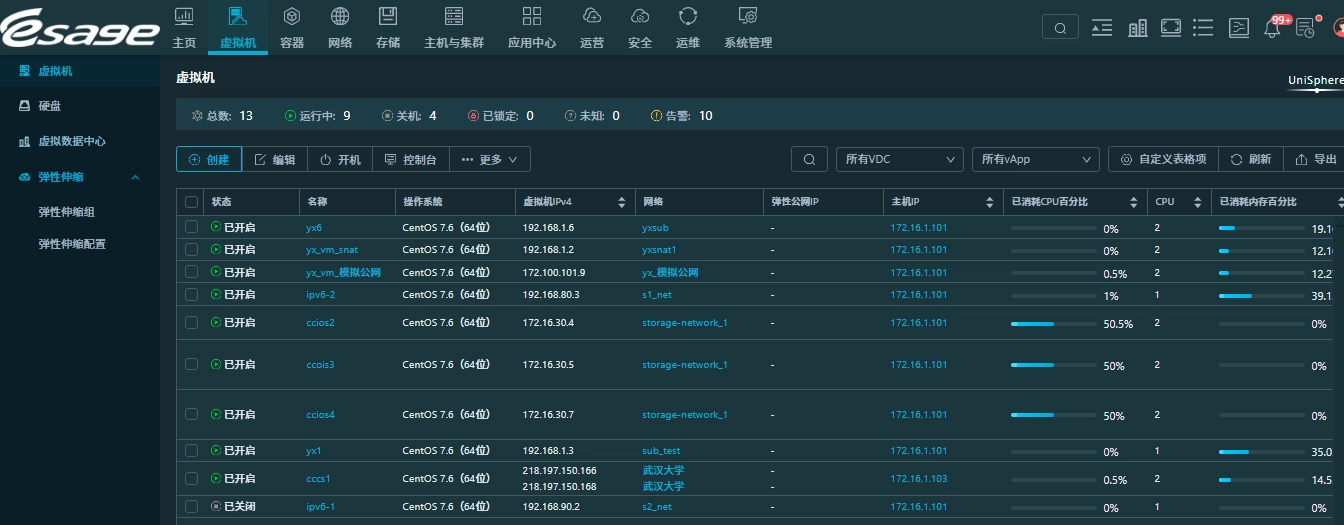Open the 容器 containers module icon
The image size is (1344, 525).
[292, 17]
